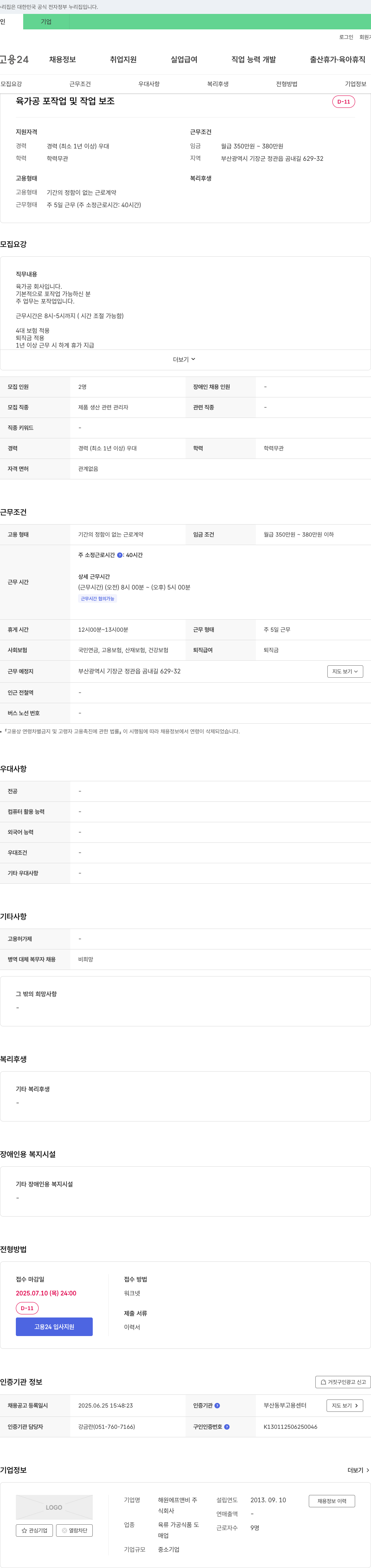Click the deadline 2025.07.10 (목) 24:00 text
This screenshot has height=1568, width=371.
click(x=46, y=1293)
